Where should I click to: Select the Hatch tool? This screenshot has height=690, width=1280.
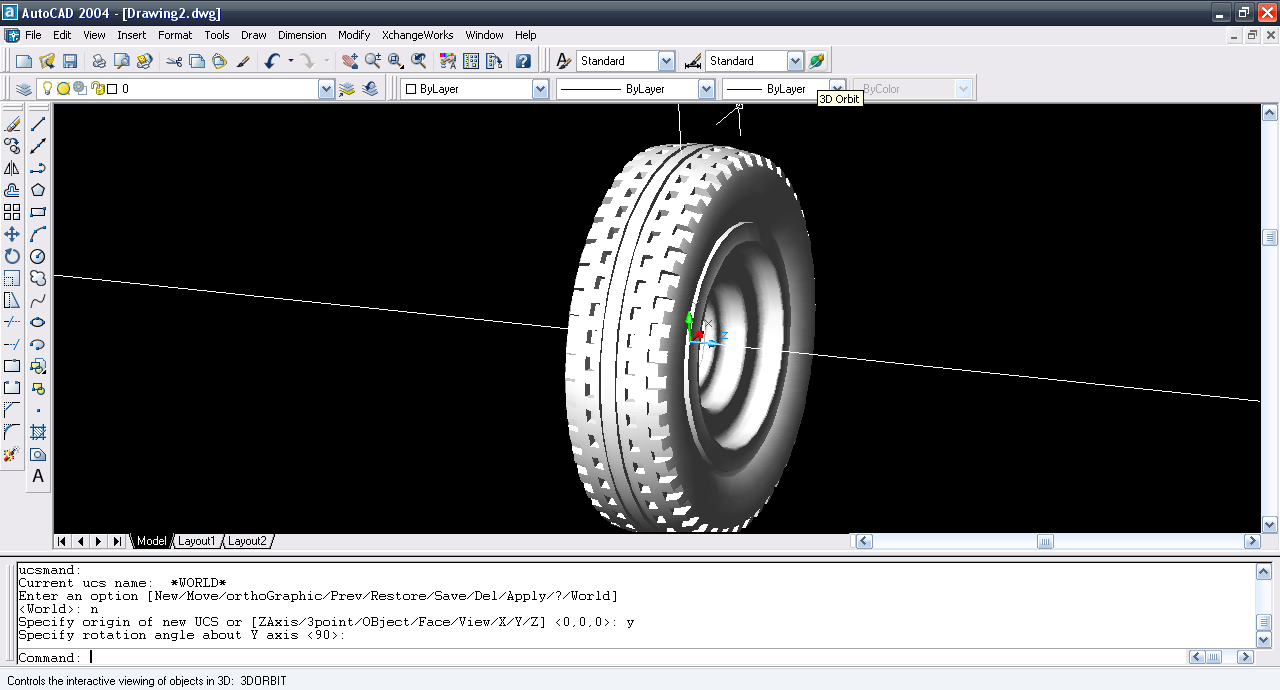pyautogui.click(x=38, y=432)
